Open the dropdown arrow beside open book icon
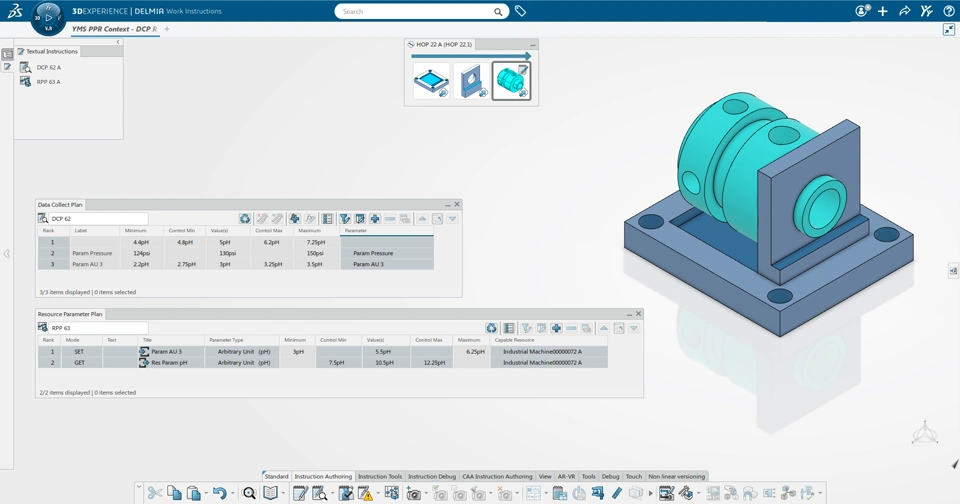 click(x=283, y=494)
